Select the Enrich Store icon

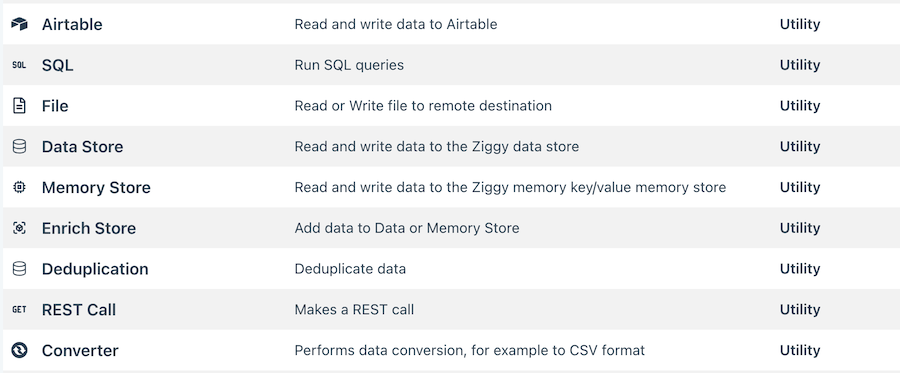(x=20, y=228)
